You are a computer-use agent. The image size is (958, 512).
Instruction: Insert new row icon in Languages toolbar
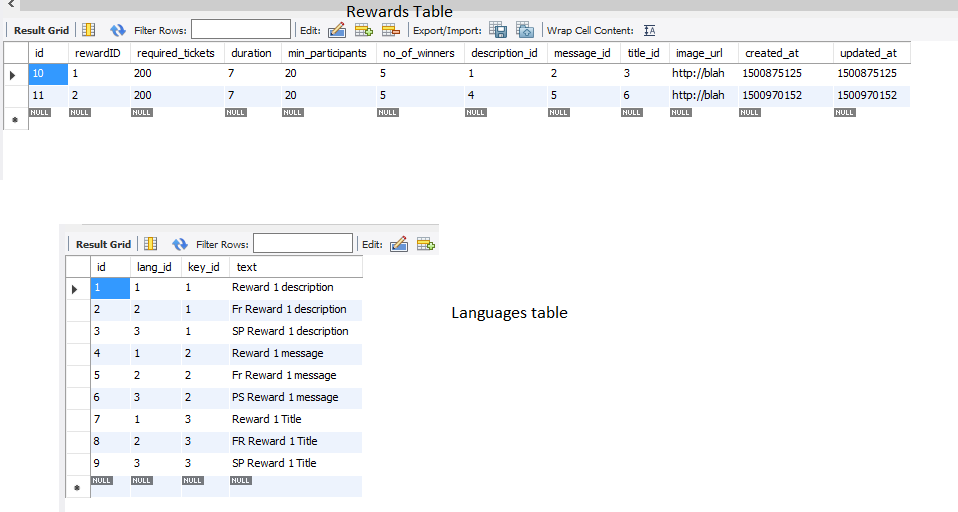426,244
